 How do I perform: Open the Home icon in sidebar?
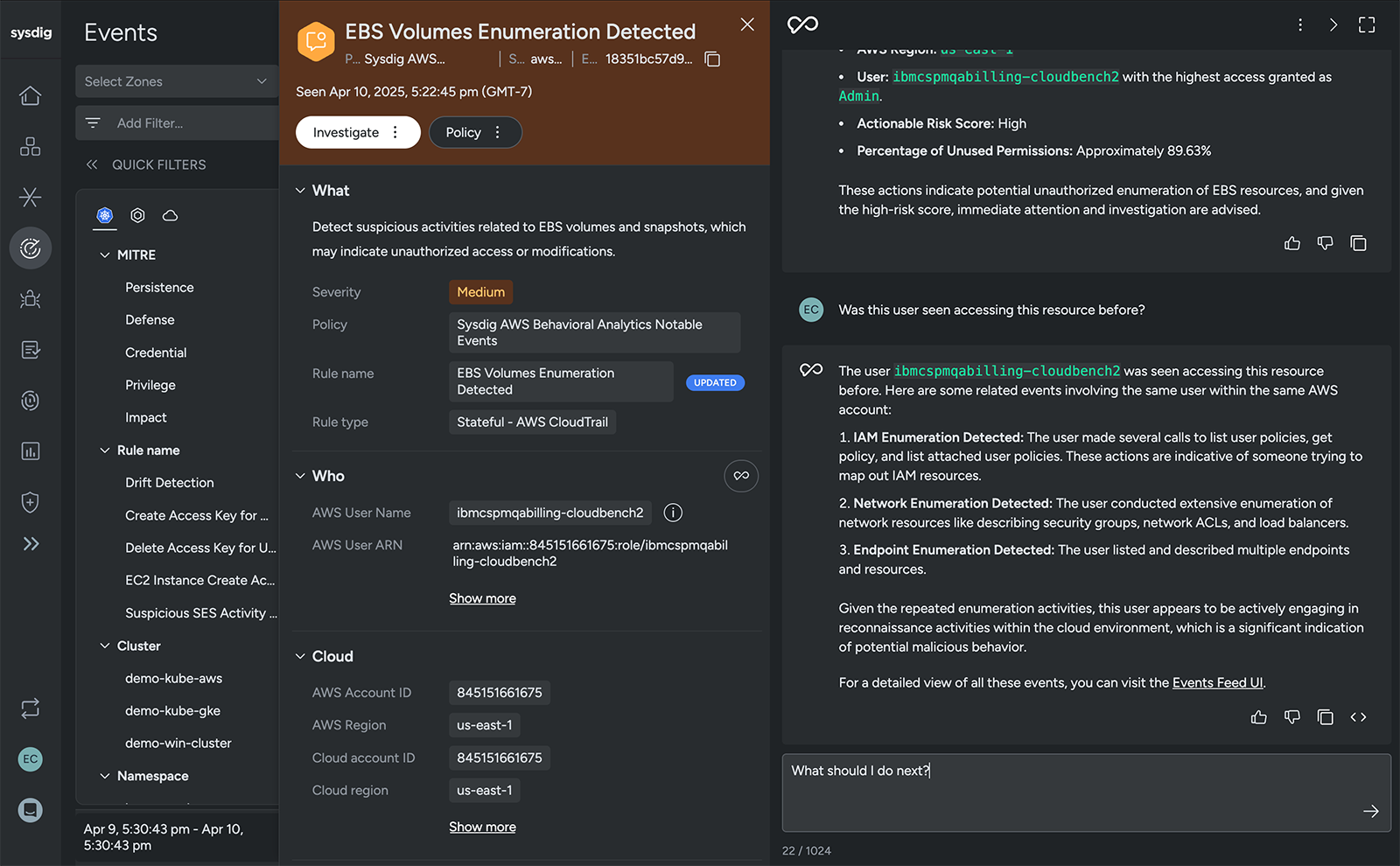click(31, 95)
